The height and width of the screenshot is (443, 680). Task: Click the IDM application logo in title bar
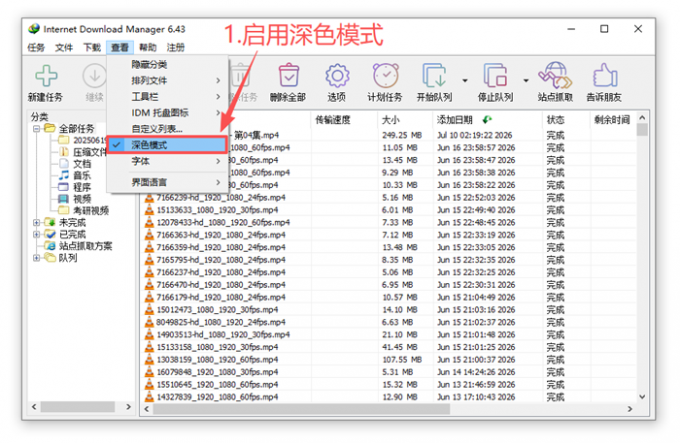tap(34, 29)
